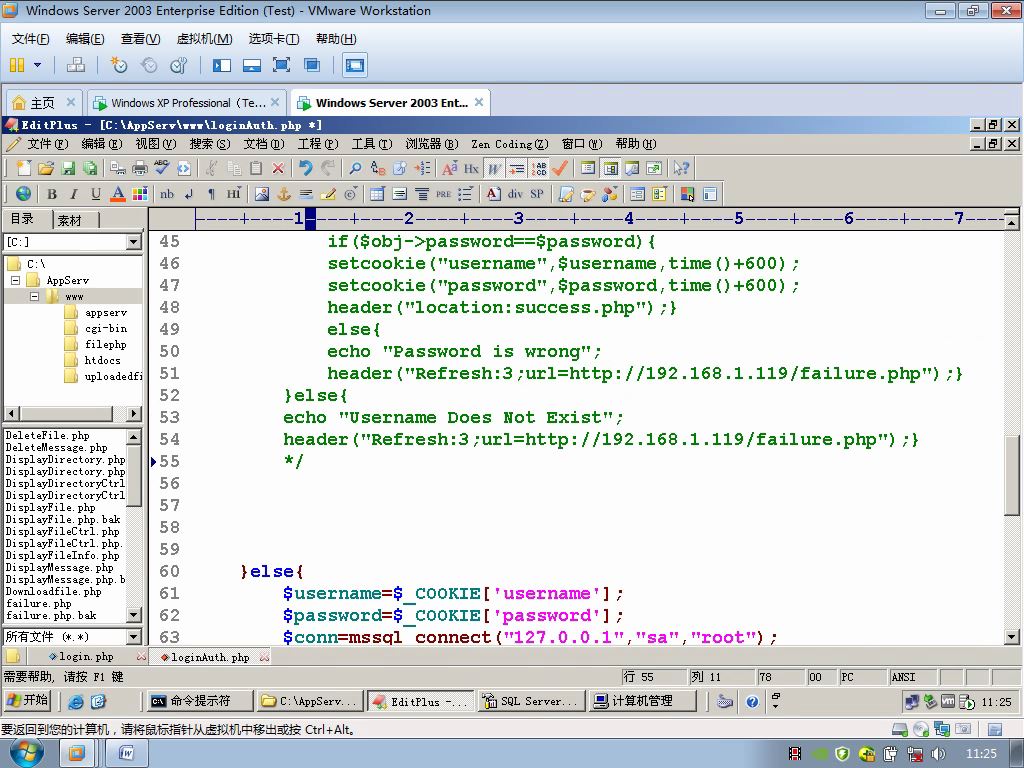Collapse the AppServ folder node

[16, 280]
